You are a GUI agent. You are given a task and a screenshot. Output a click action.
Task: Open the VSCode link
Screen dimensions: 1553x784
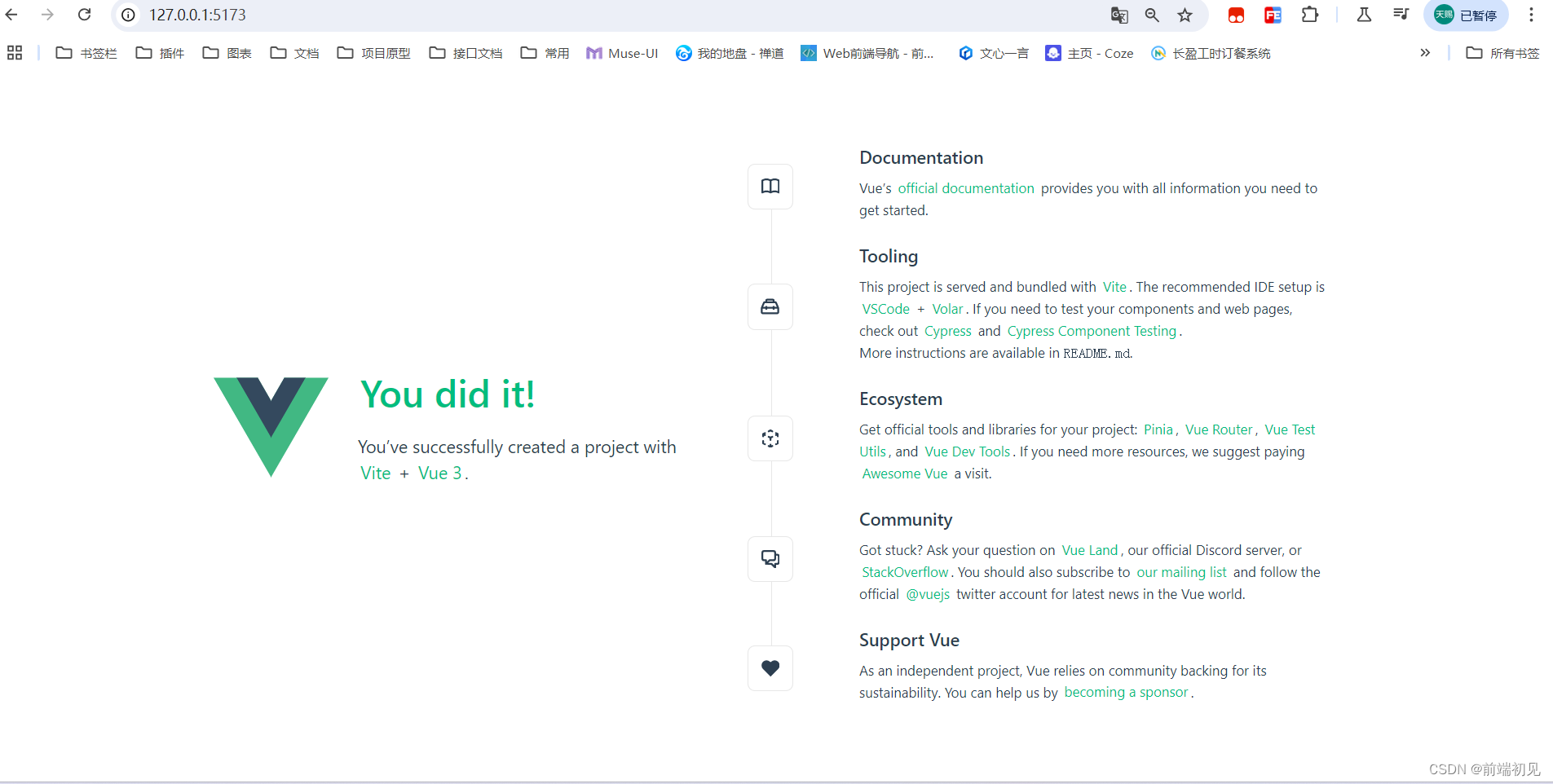click(x=885, y=309)
